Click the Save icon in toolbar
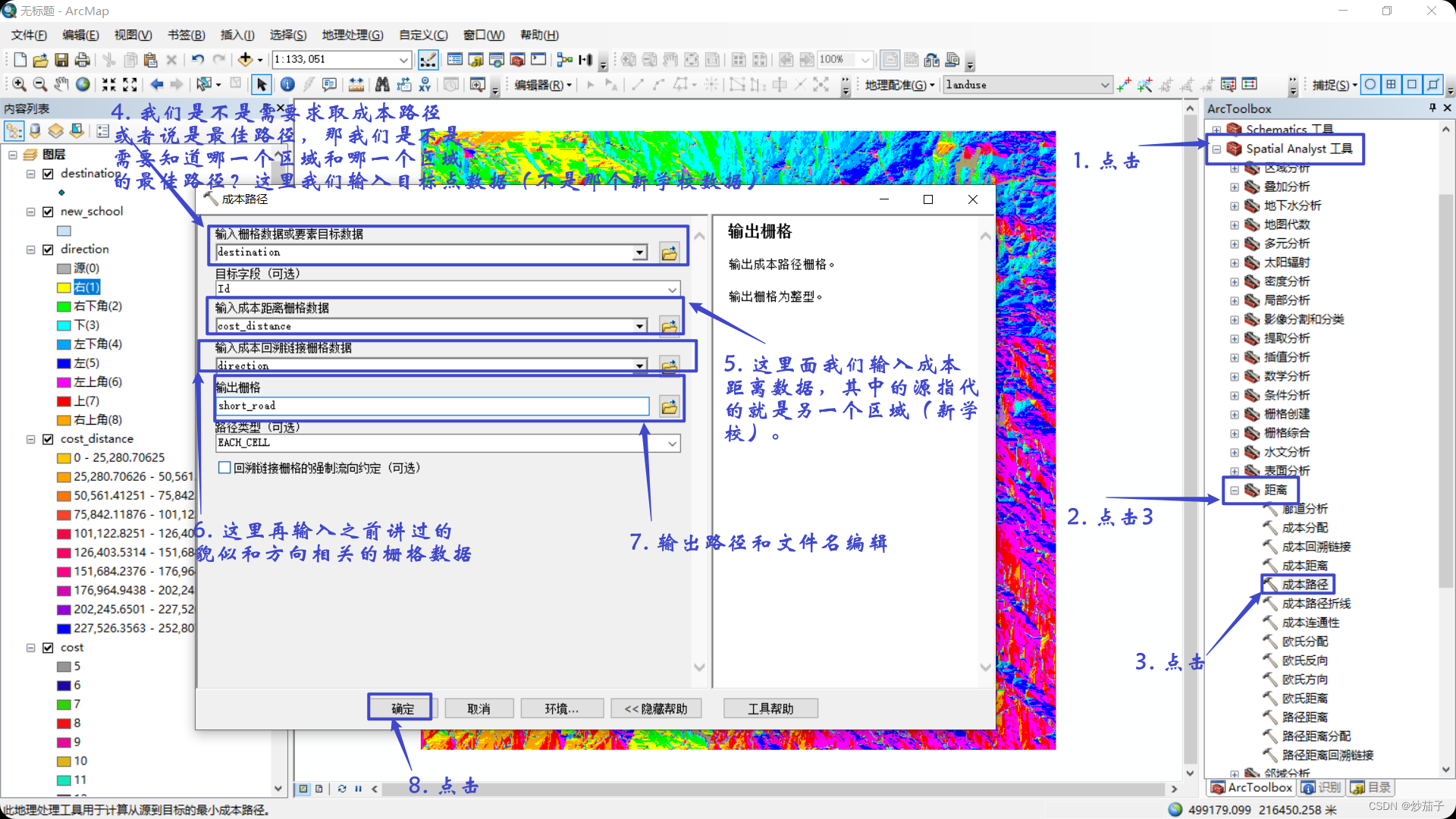 pos(61,60)
